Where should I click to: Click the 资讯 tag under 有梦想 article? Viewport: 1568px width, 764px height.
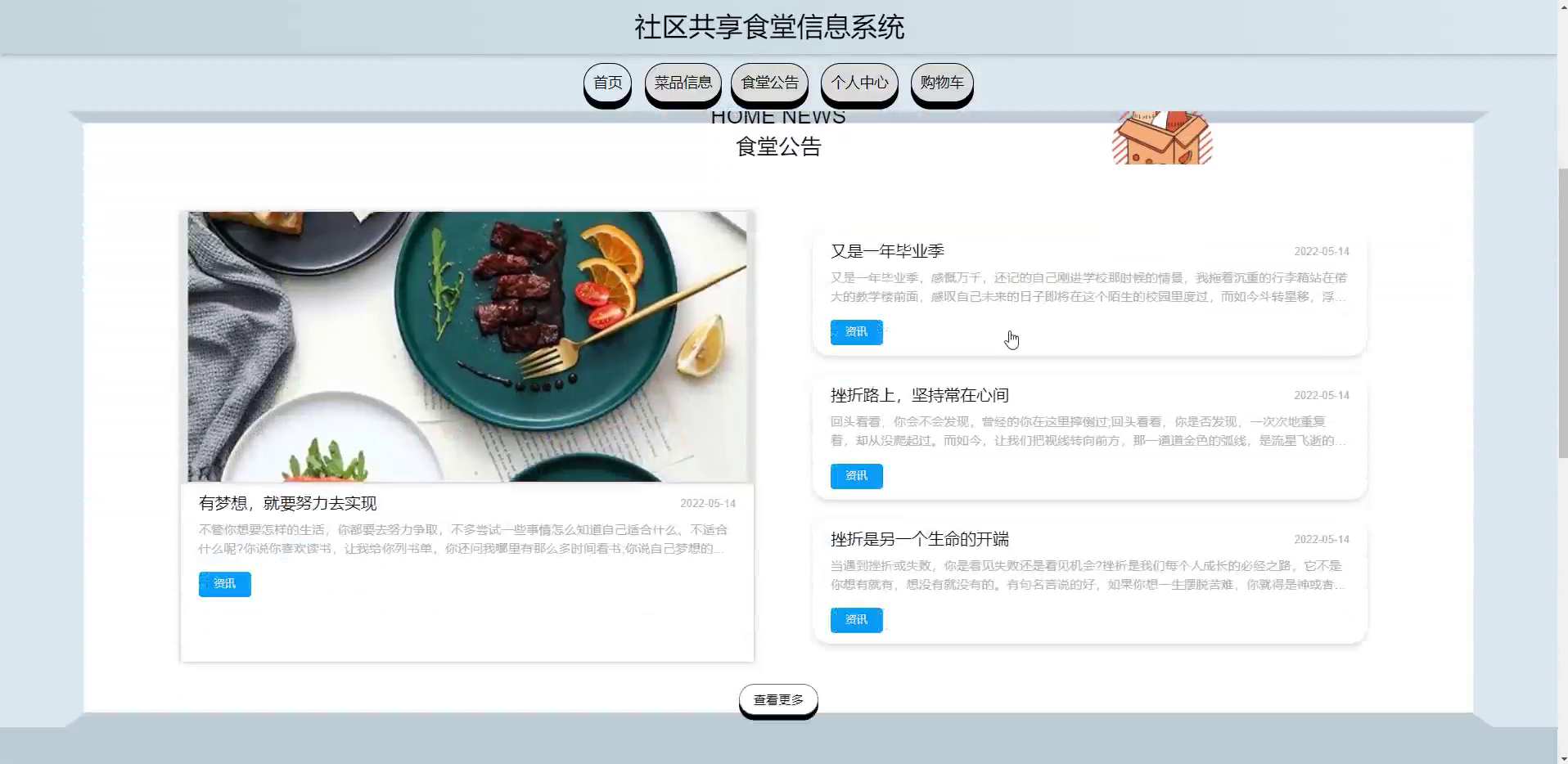[224, 584]
